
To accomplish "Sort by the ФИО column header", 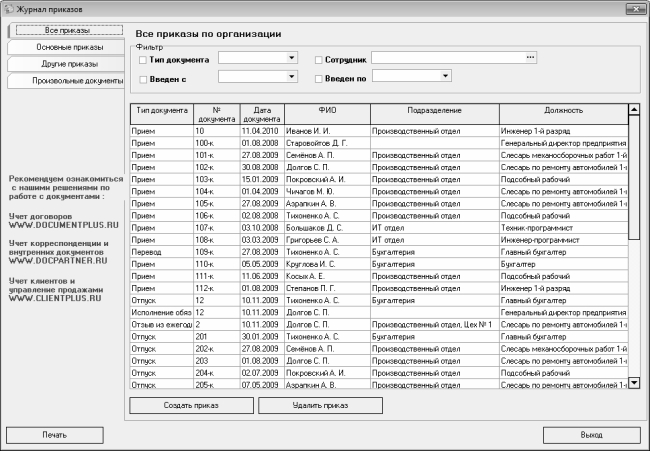I will click(x=326, y=110).
